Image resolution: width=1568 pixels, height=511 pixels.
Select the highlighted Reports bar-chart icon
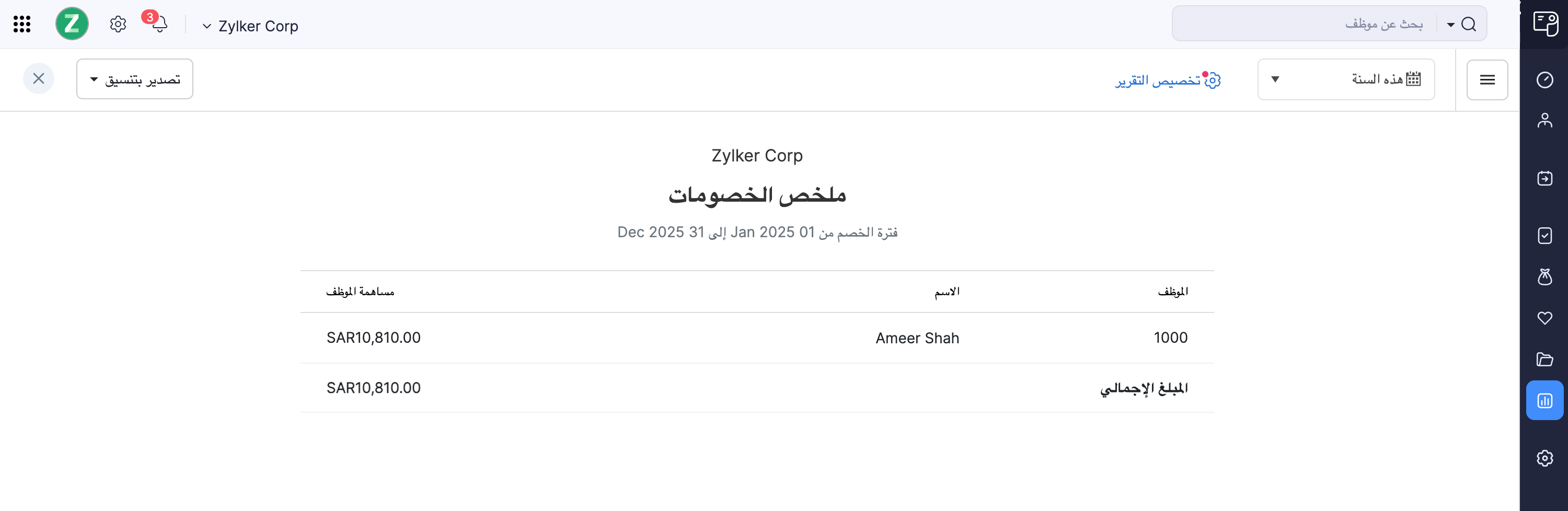tap(1544, 400)
